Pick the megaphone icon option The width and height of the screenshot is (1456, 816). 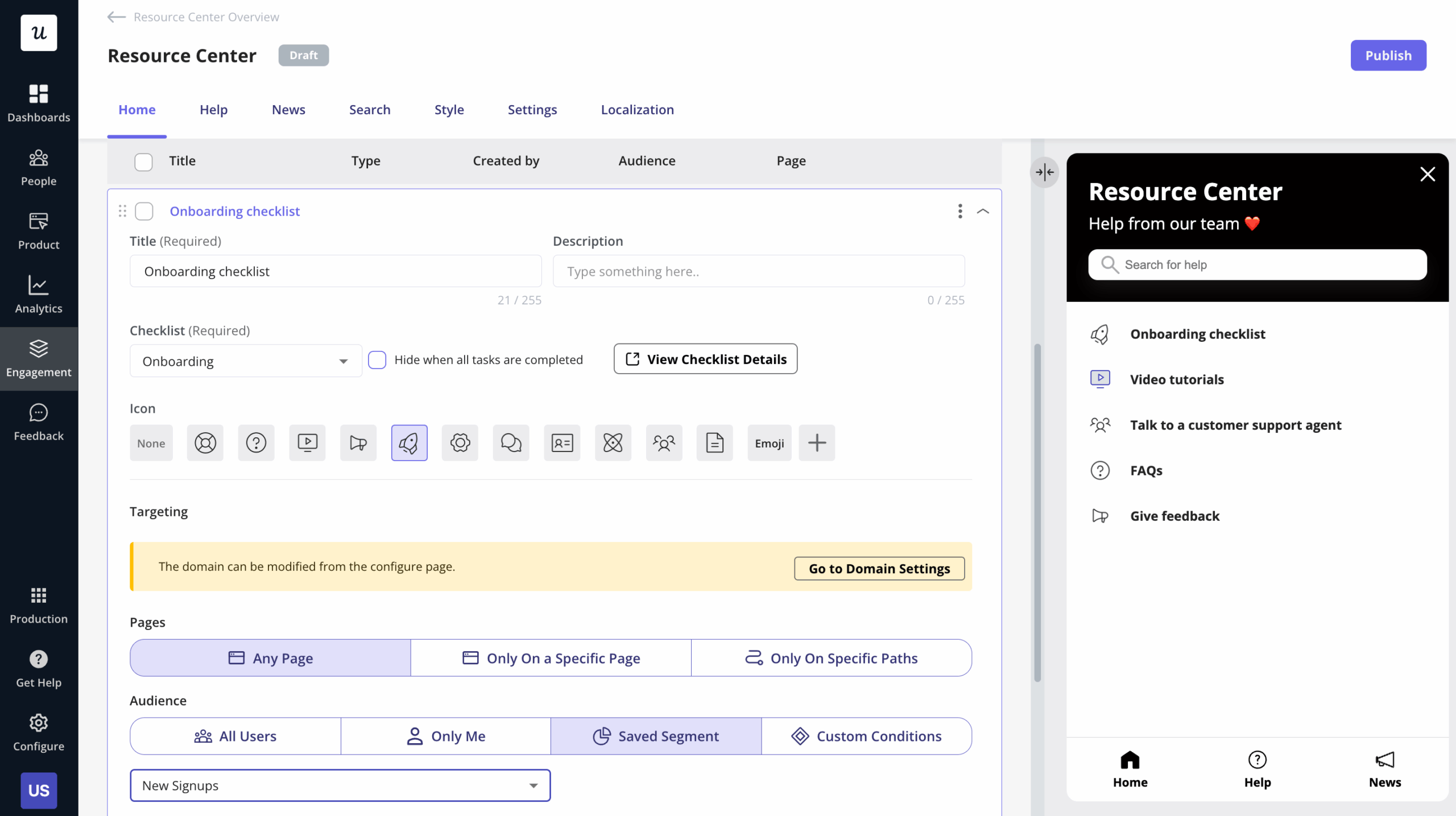click(358, 442)
